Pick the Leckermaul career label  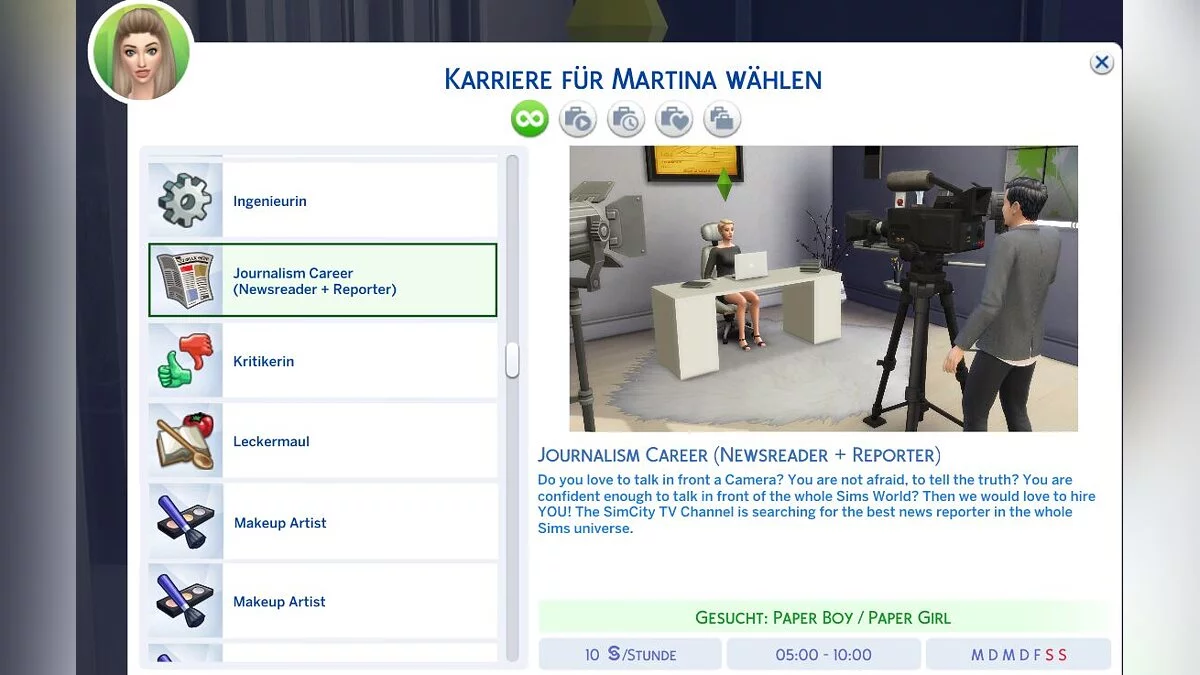click(x=271, y=441)
